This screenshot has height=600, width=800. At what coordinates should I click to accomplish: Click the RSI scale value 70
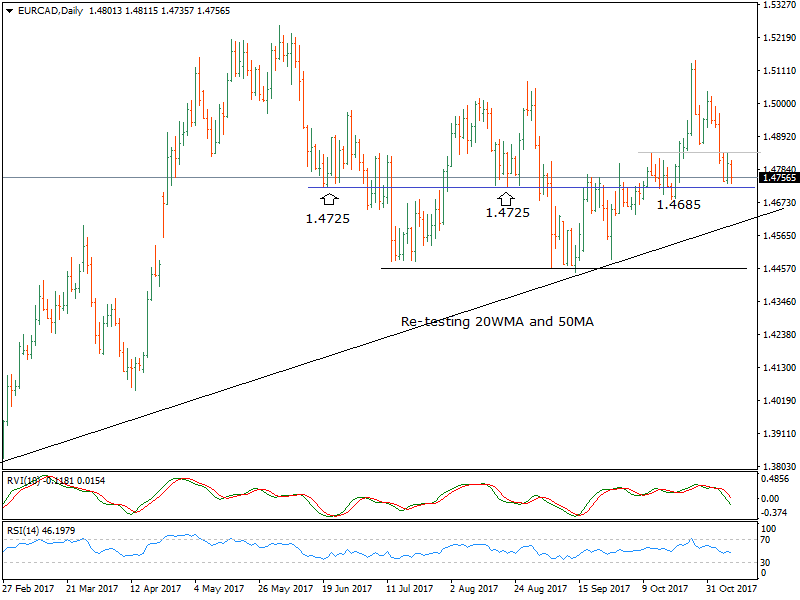[765, 540]
